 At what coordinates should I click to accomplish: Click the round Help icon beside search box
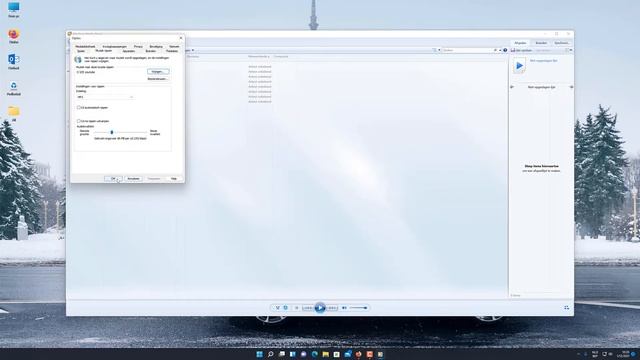[505, 50]
